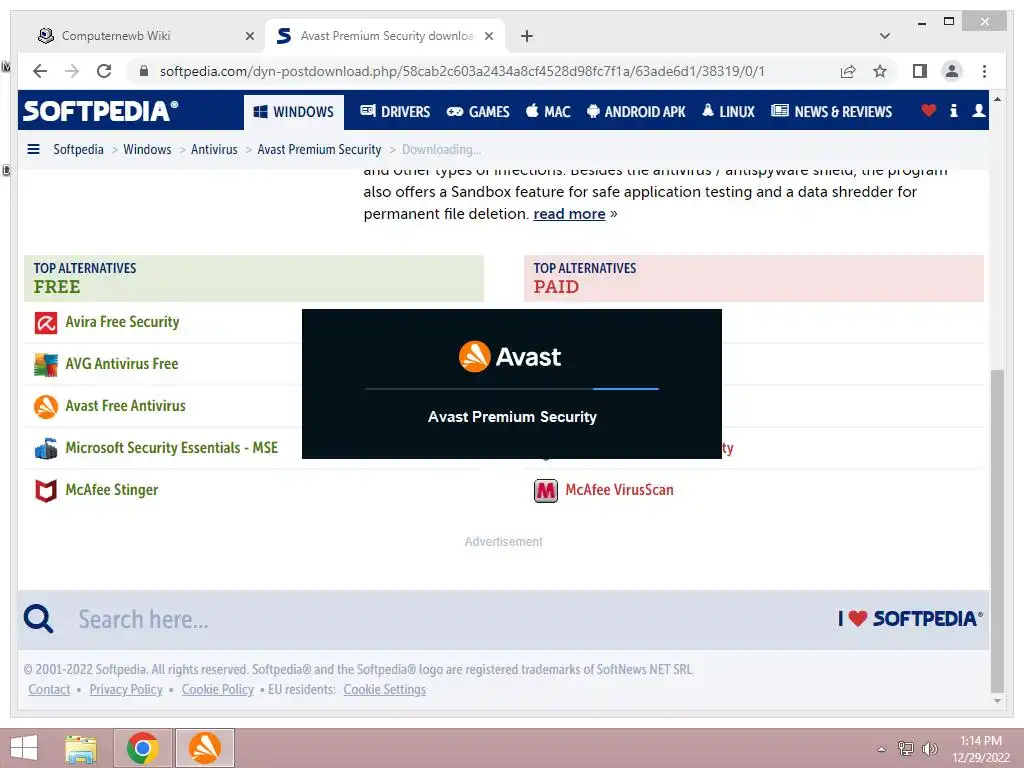Click the red heart icon in navbar

pos(929,111)
